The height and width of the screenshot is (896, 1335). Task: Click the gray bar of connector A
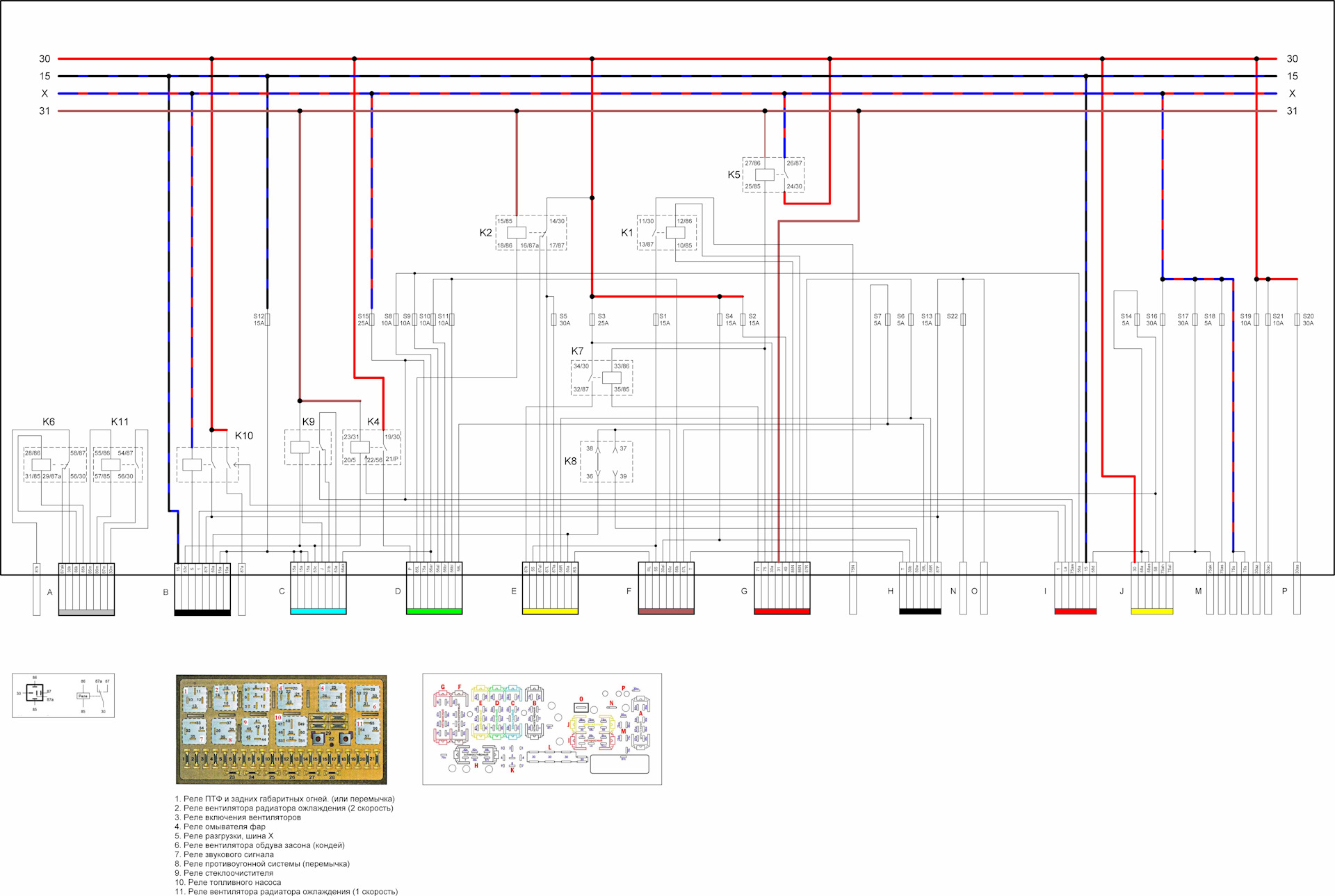pos(86,612)
